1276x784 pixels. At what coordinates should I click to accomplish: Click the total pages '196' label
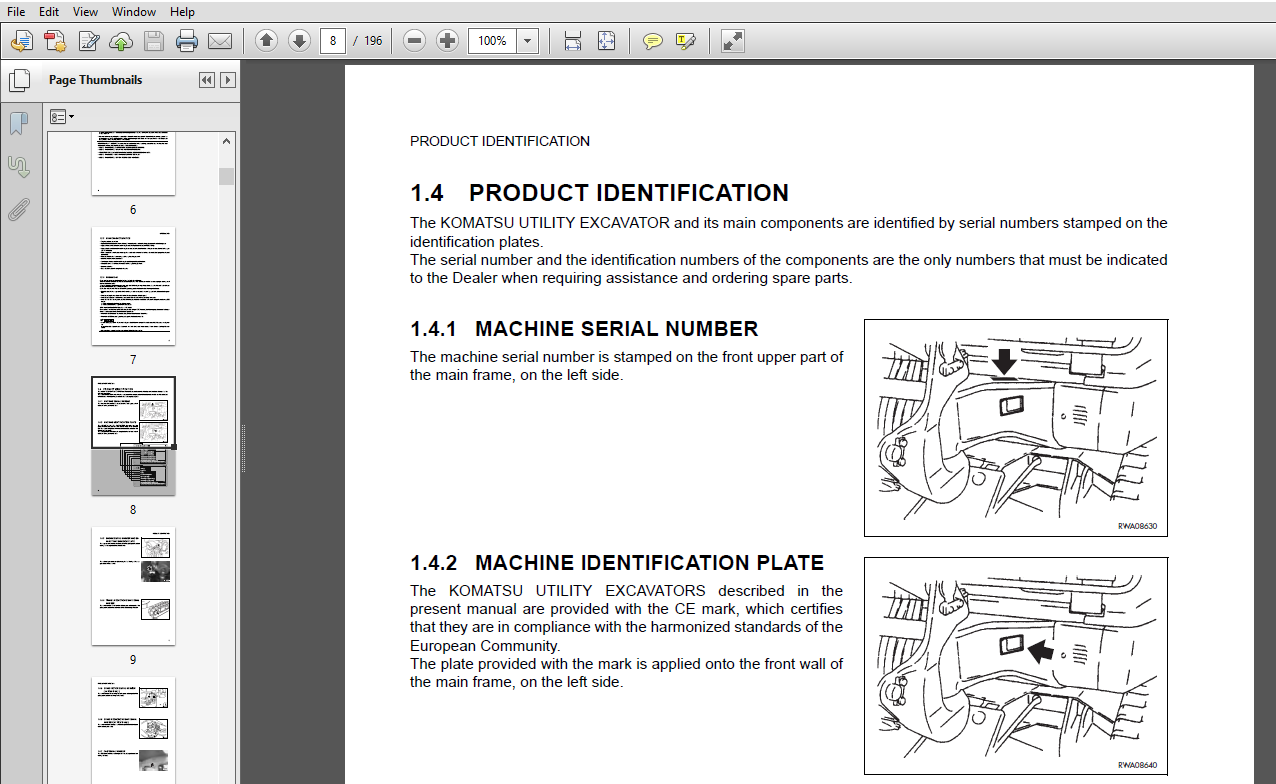pyautogui.click(x=372, y=41)
